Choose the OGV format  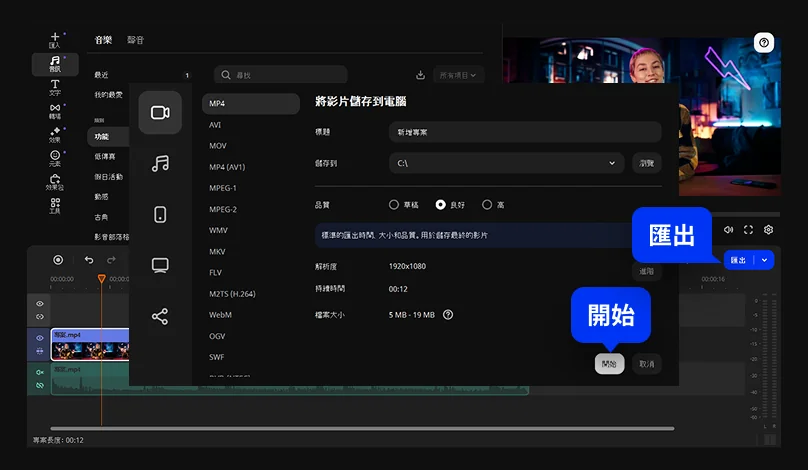click(x=217, y=336)
